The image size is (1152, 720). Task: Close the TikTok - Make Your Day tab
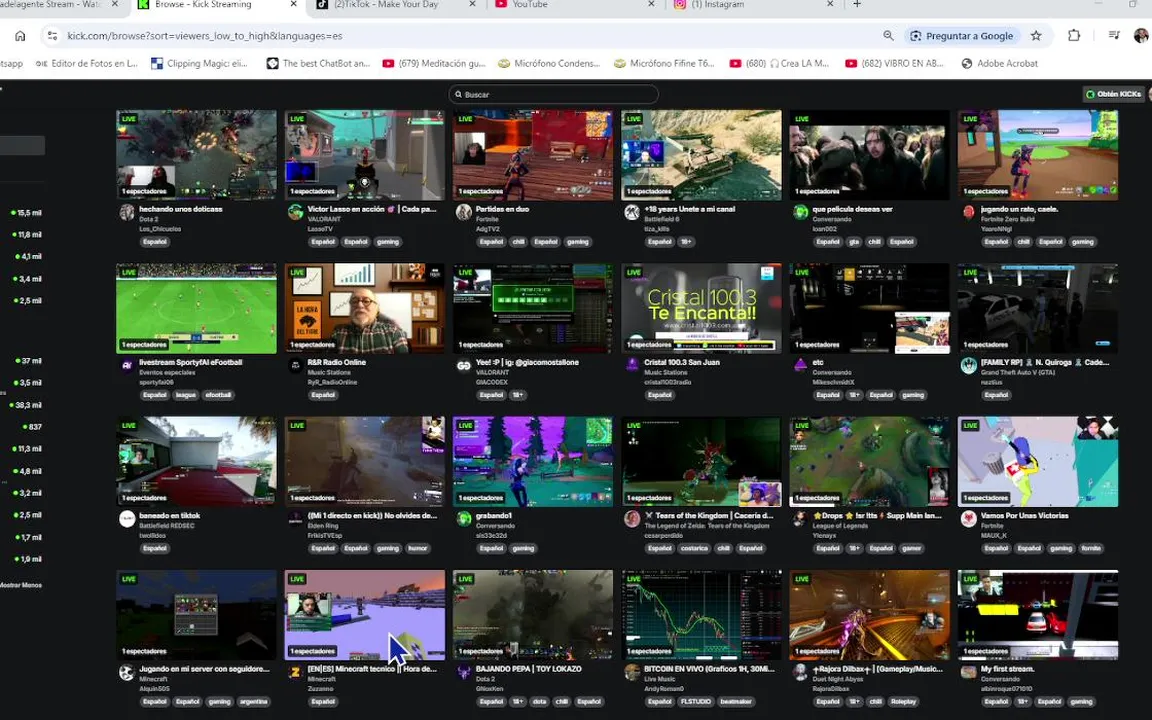[472, 4]
